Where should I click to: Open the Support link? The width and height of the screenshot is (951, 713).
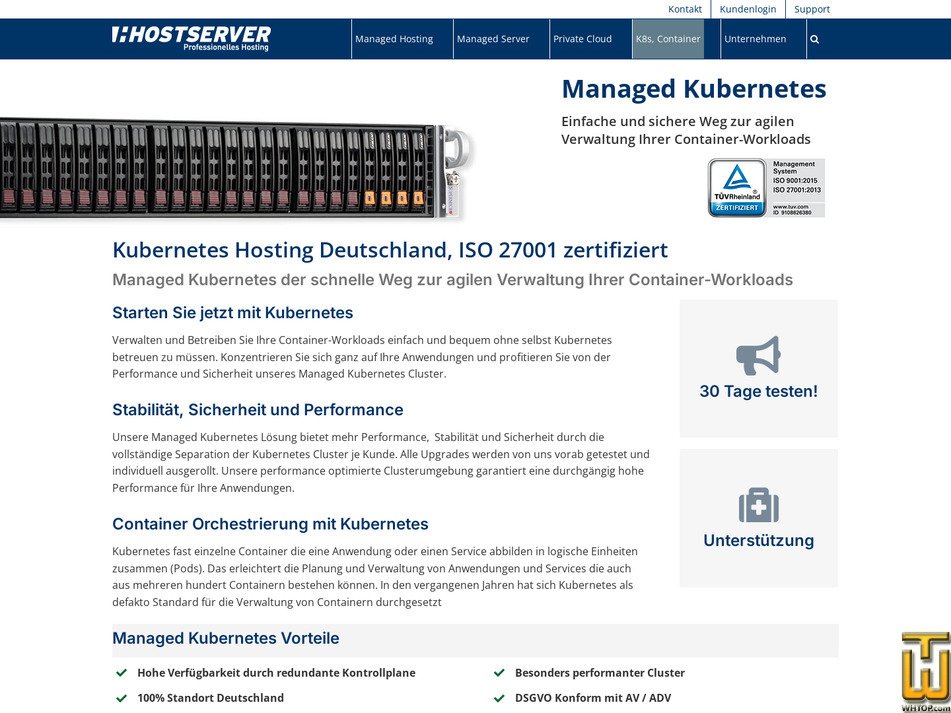pos(812,9)
